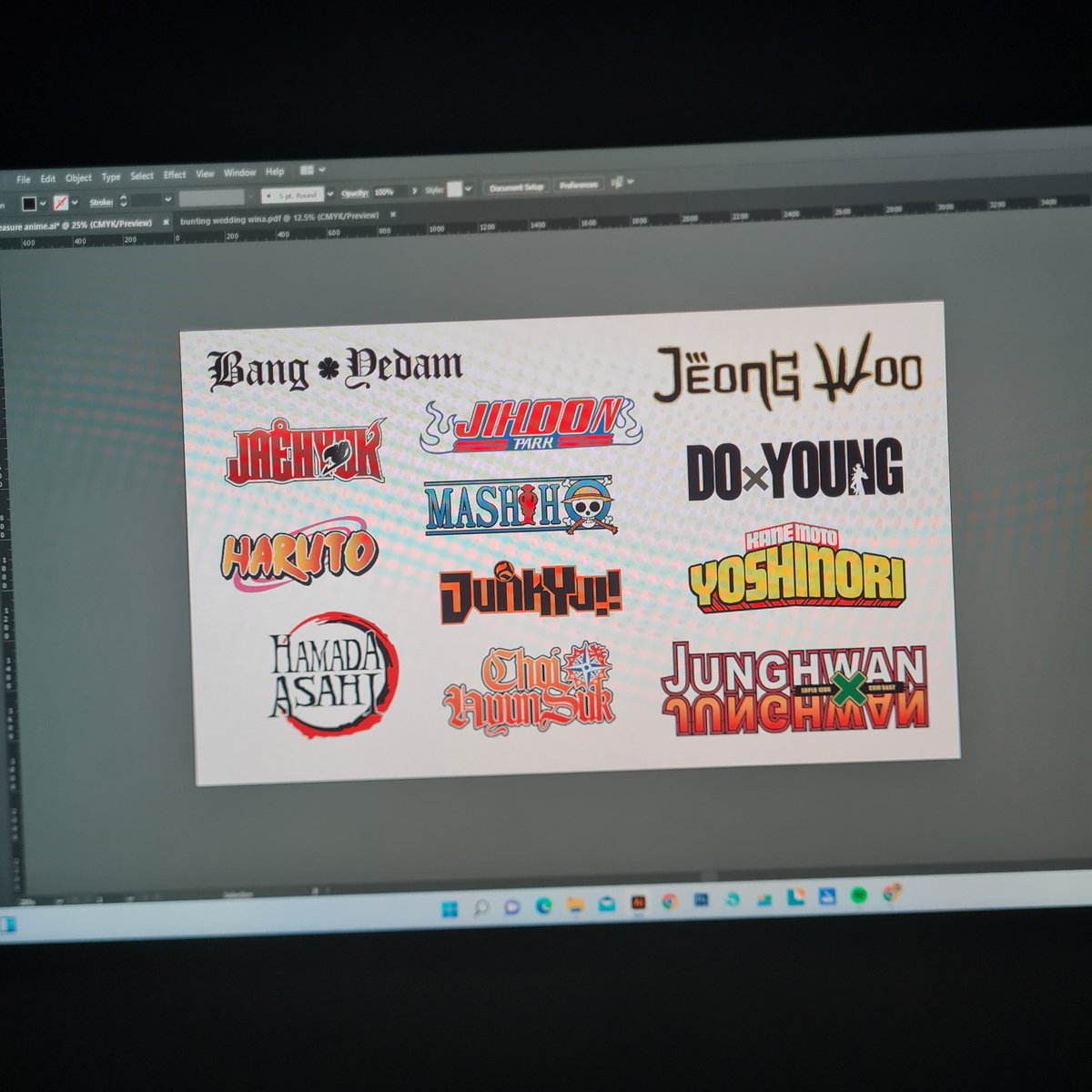Adjust the stroke weight stepper arrows
Viewport: 1092px width, 1092px height.
pyautogui.click(x=124, y=201)
